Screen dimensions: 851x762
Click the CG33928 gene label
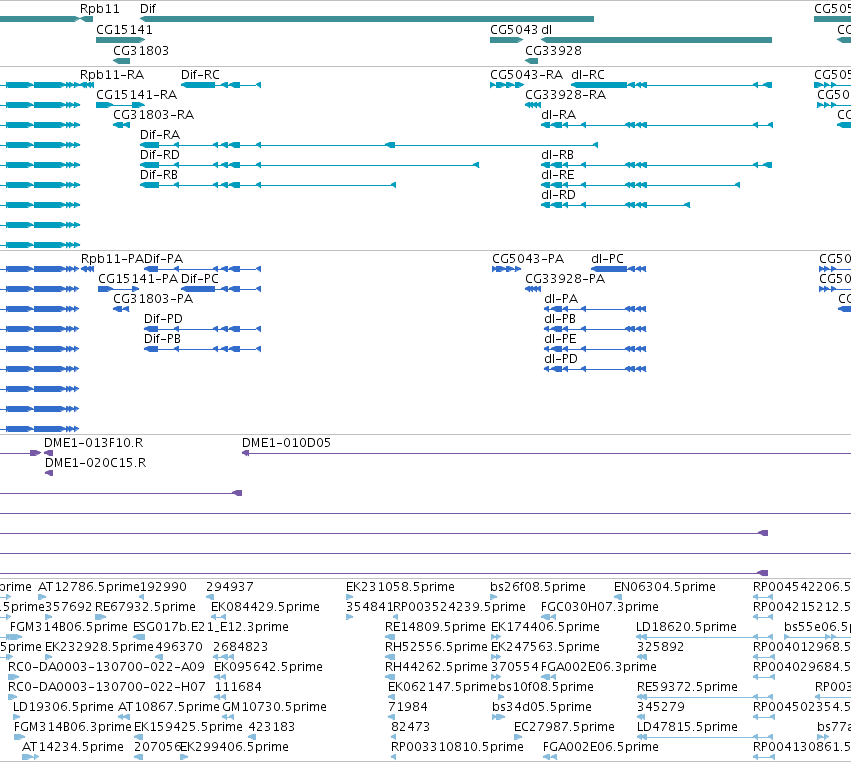click(x=553, y=50)
